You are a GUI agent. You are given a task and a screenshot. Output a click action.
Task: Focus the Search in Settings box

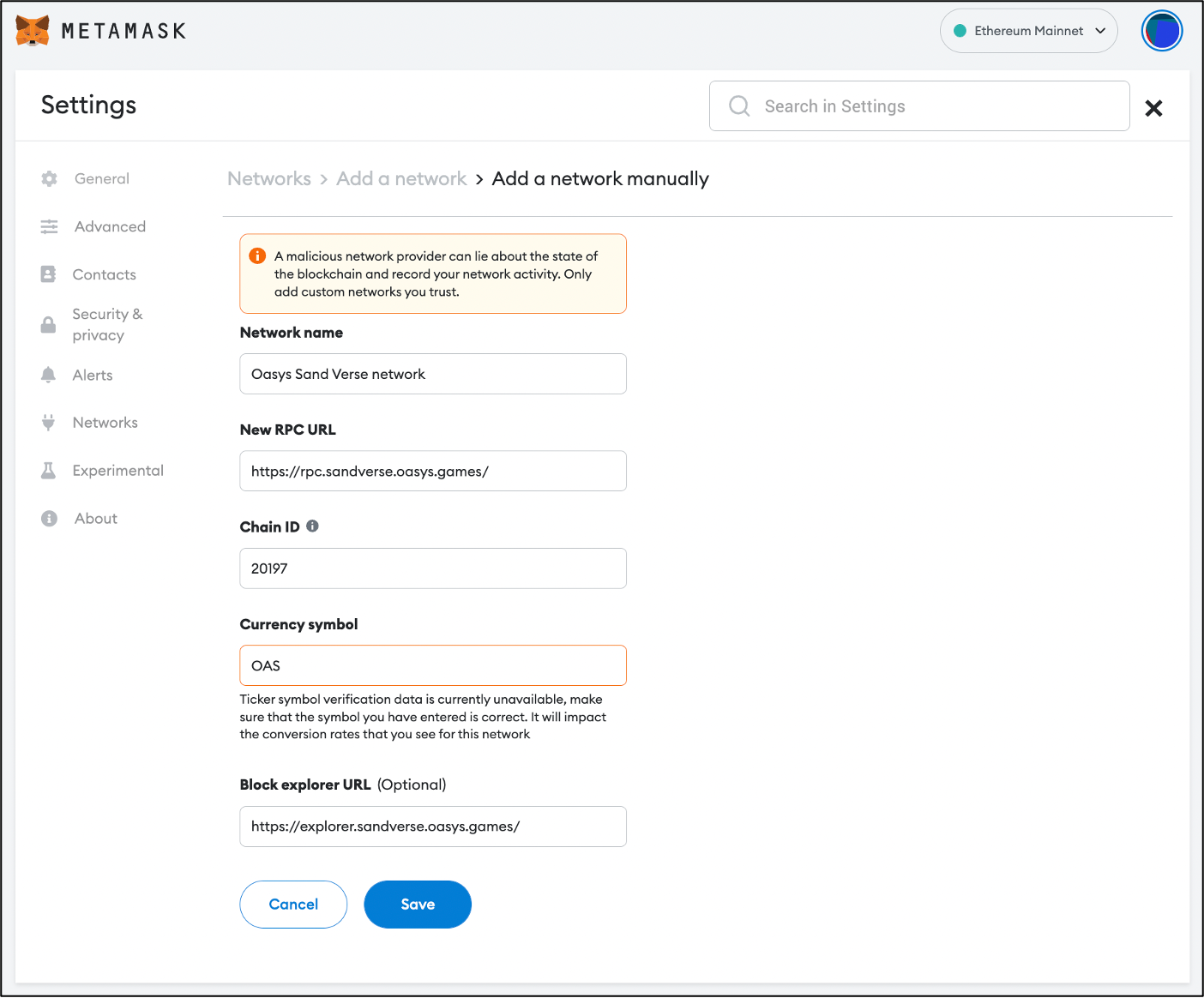coord(919,105)
